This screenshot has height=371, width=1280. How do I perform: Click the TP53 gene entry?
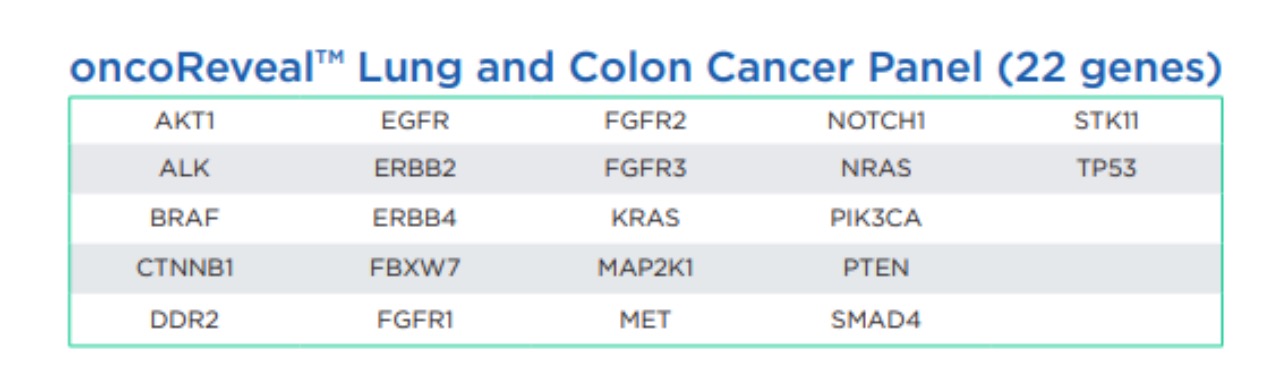1106,169
